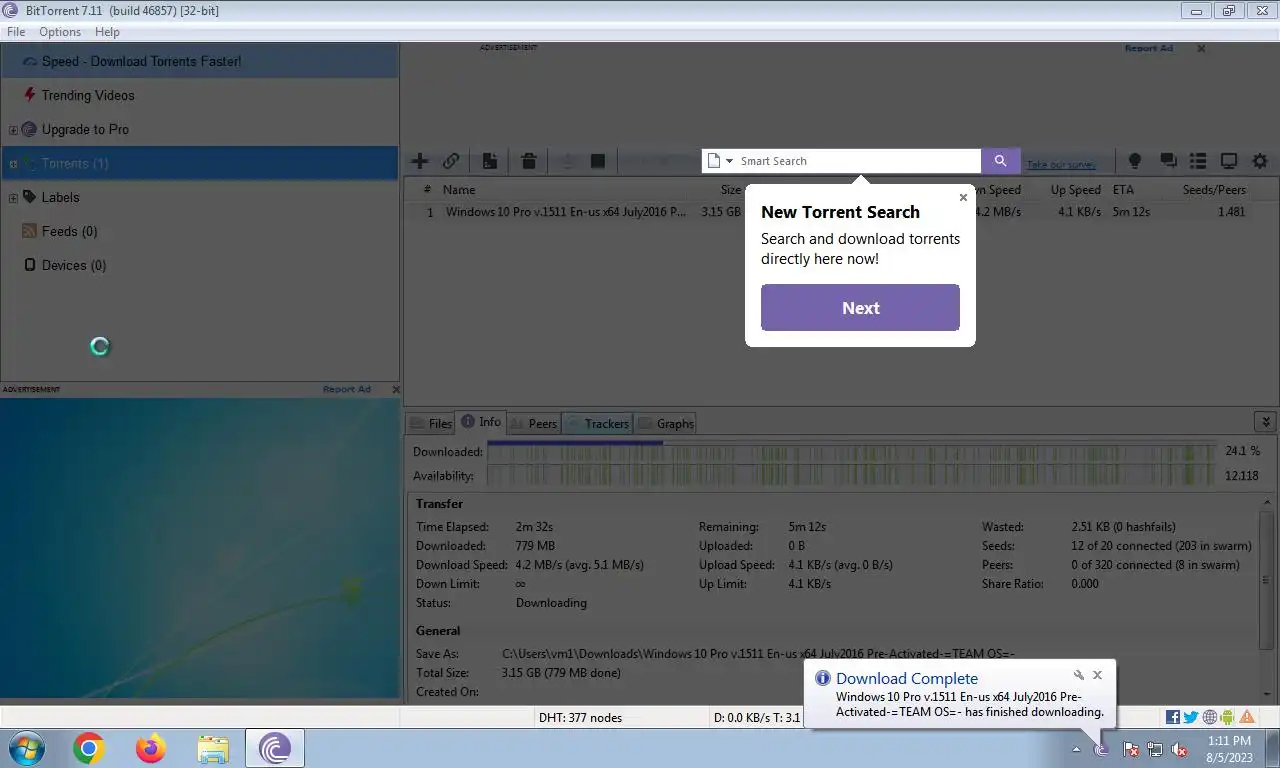This screenshot has height=768, width=1280.
Task: Sort by the ETA column header
Action: [x=1123, y=190]
